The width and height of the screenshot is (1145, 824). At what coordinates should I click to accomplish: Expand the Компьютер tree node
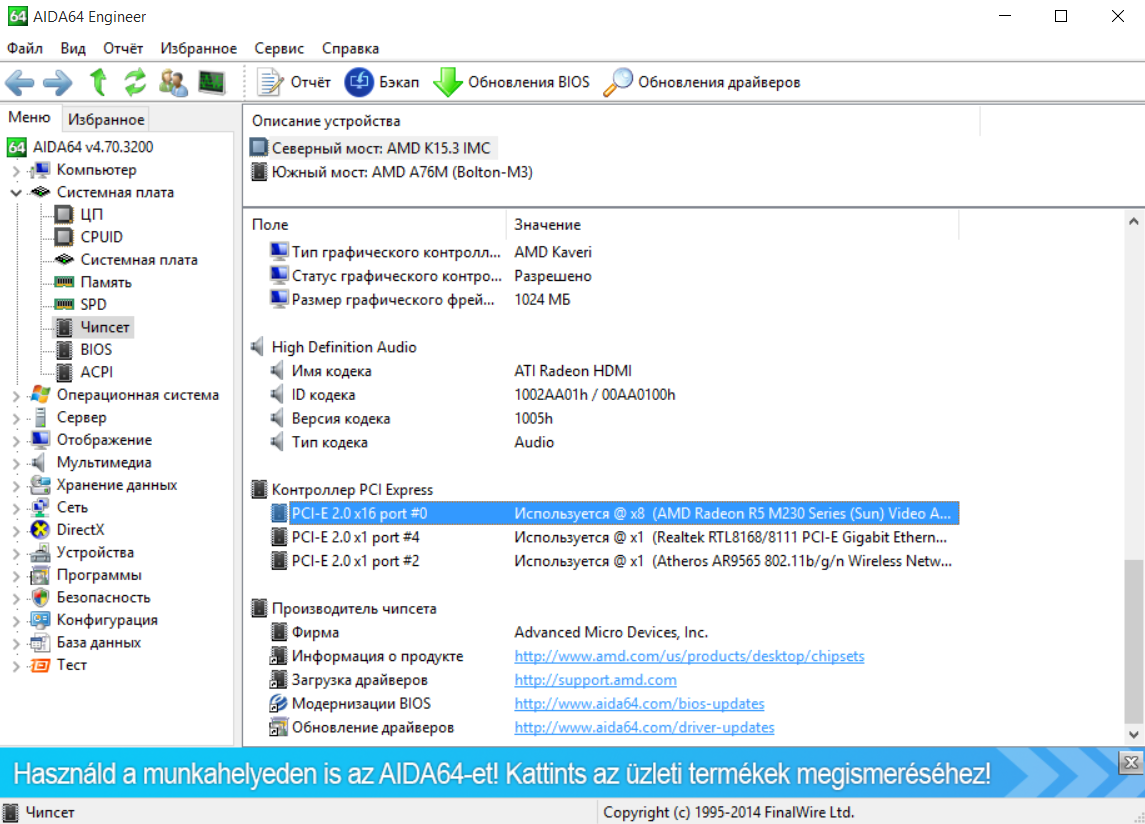click(15, 170)
